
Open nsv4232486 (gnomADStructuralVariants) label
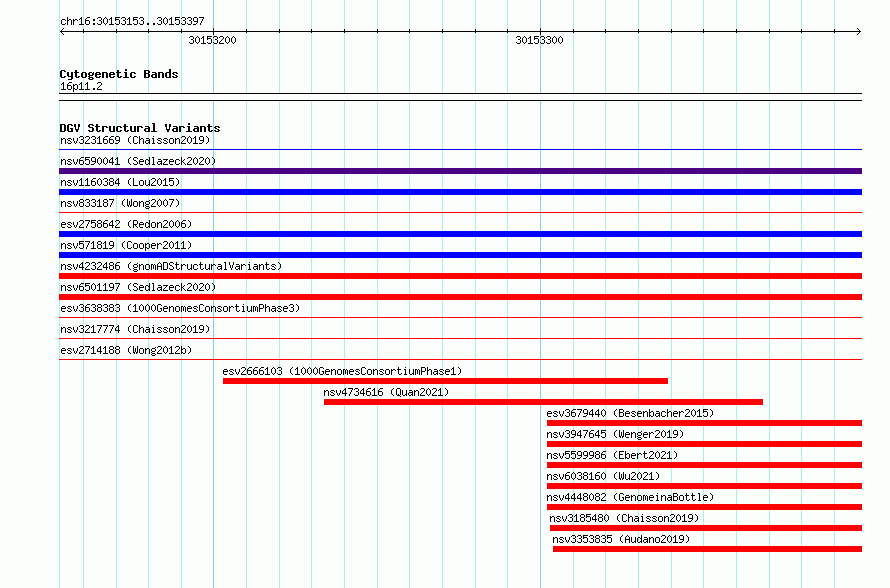(171, 266)
